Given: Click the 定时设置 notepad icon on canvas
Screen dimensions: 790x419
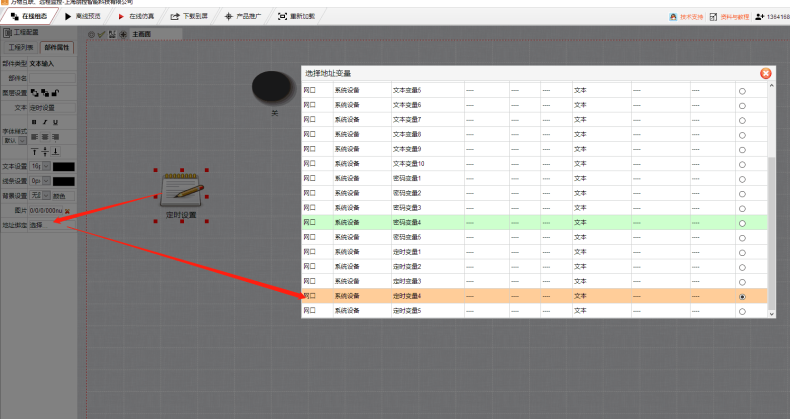Looking at the screenshot, I should tap(182, 189).
